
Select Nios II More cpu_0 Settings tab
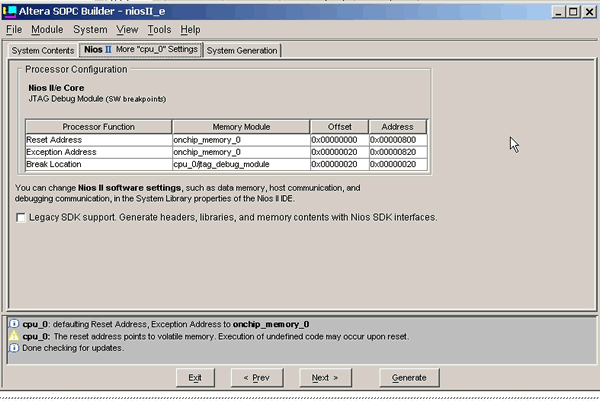[x=141, y=50]
